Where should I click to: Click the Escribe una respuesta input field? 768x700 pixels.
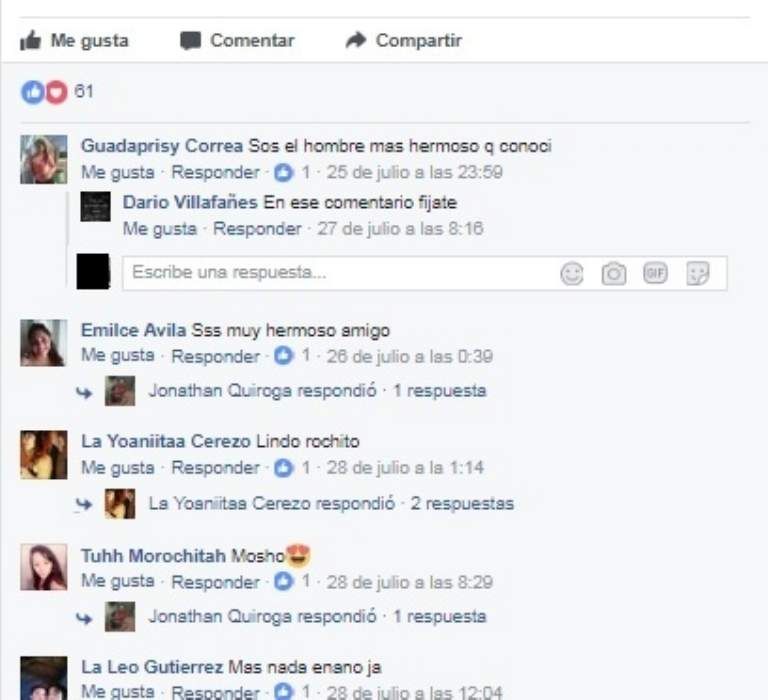pos(425,273)
